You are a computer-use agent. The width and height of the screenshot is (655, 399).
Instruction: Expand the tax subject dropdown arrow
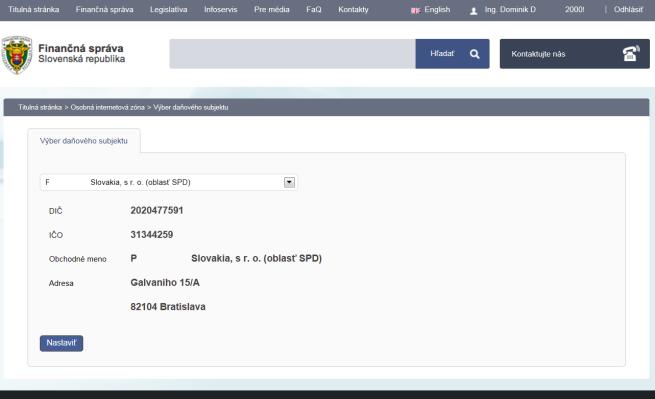click(289, 182)
